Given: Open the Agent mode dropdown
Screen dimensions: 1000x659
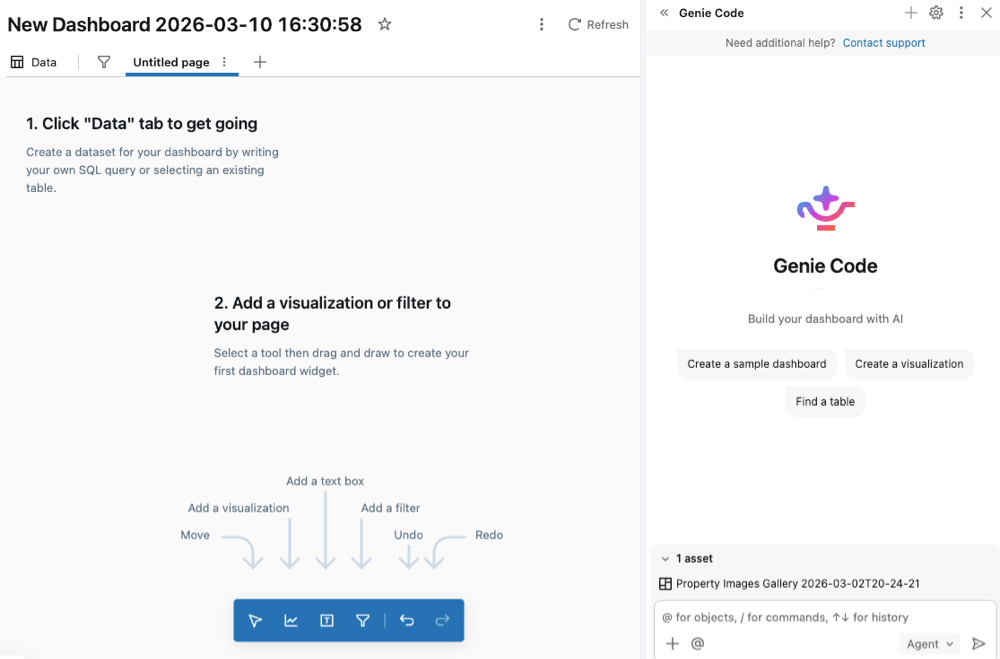Looking at the screenshot, I should tap(929, 644).
